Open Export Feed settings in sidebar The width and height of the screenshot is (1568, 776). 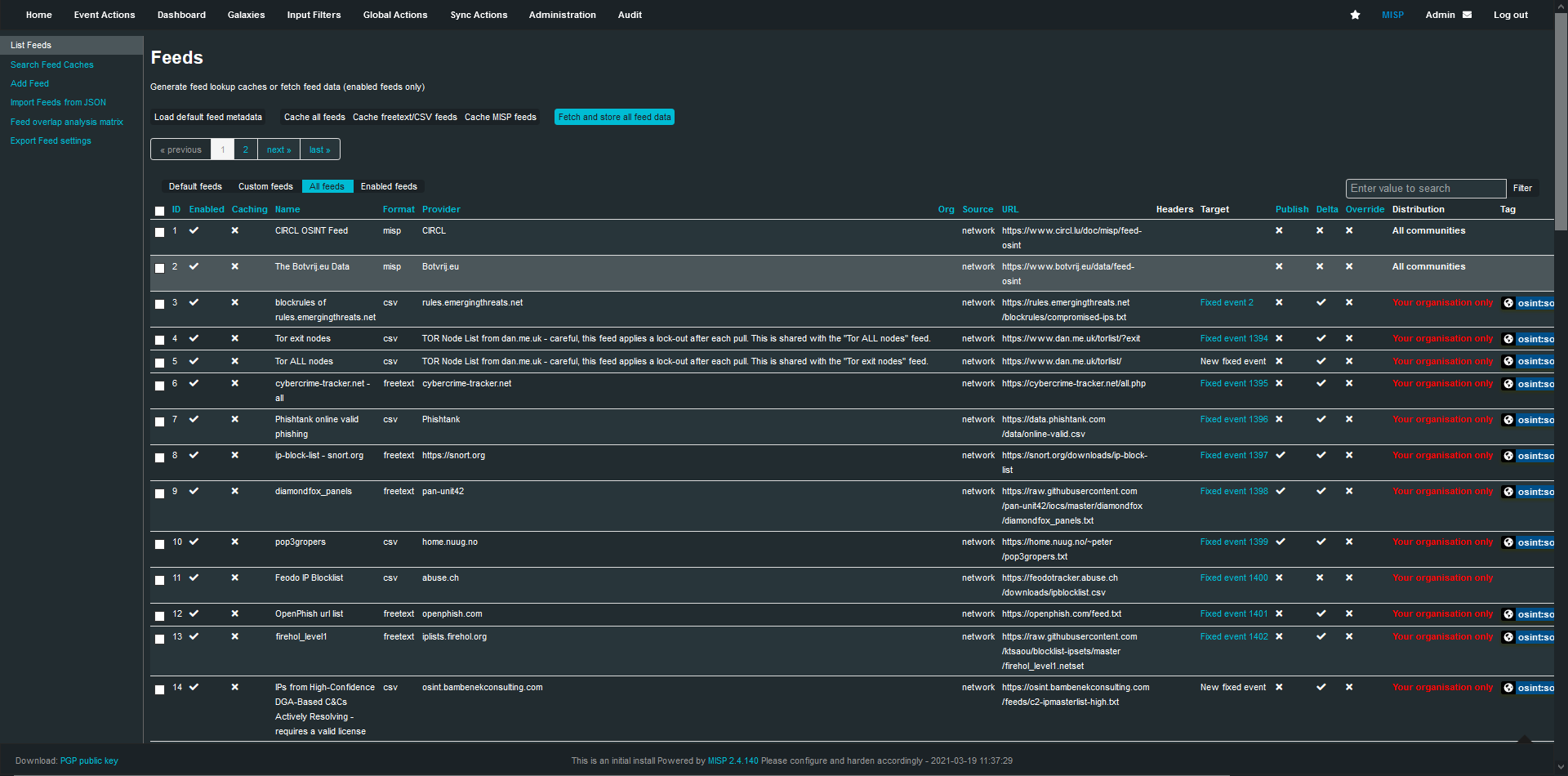(51, 140)
